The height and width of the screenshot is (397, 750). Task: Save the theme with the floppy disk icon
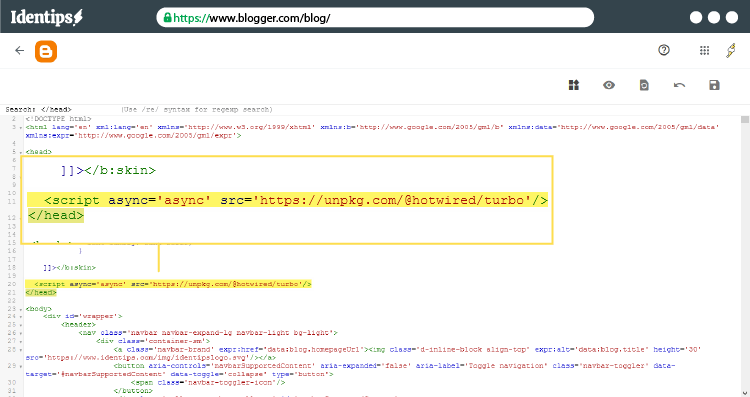coord(714,85)
